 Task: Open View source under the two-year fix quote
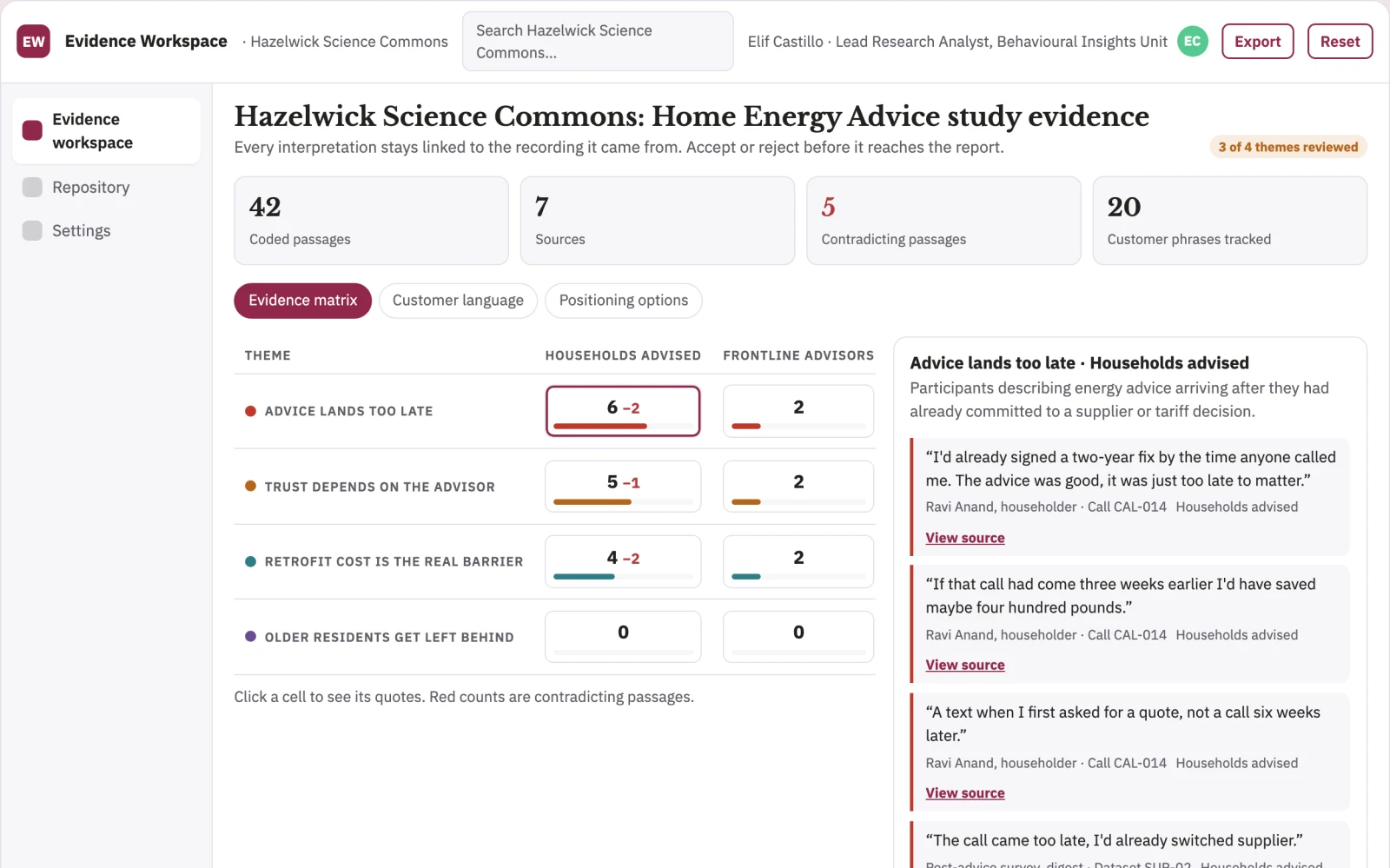[x=964, y=538]
